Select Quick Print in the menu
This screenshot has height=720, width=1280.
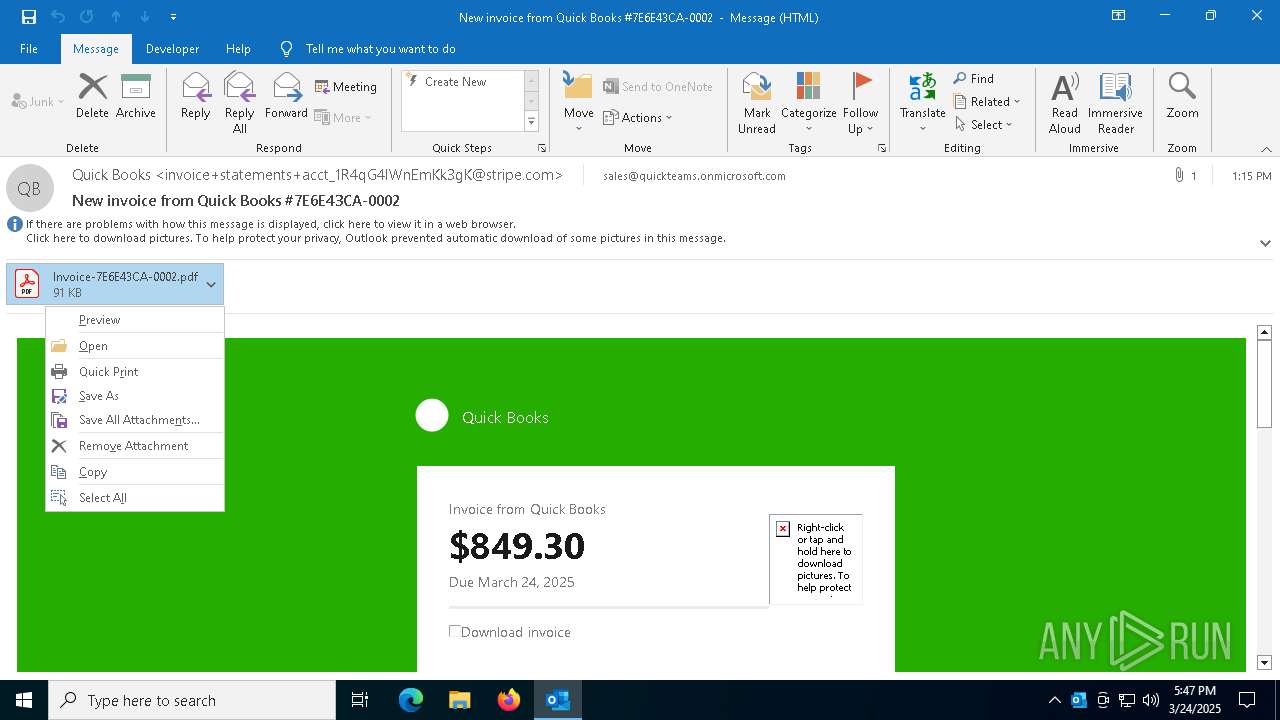(x=135, y=372)
